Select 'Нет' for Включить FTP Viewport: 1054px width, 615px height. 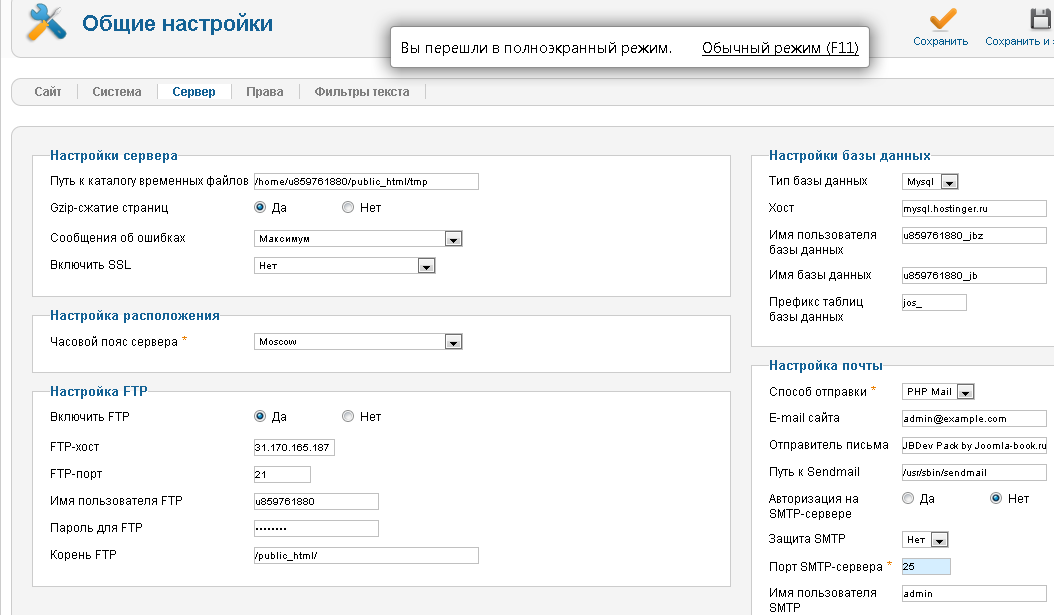coord(348,417)
